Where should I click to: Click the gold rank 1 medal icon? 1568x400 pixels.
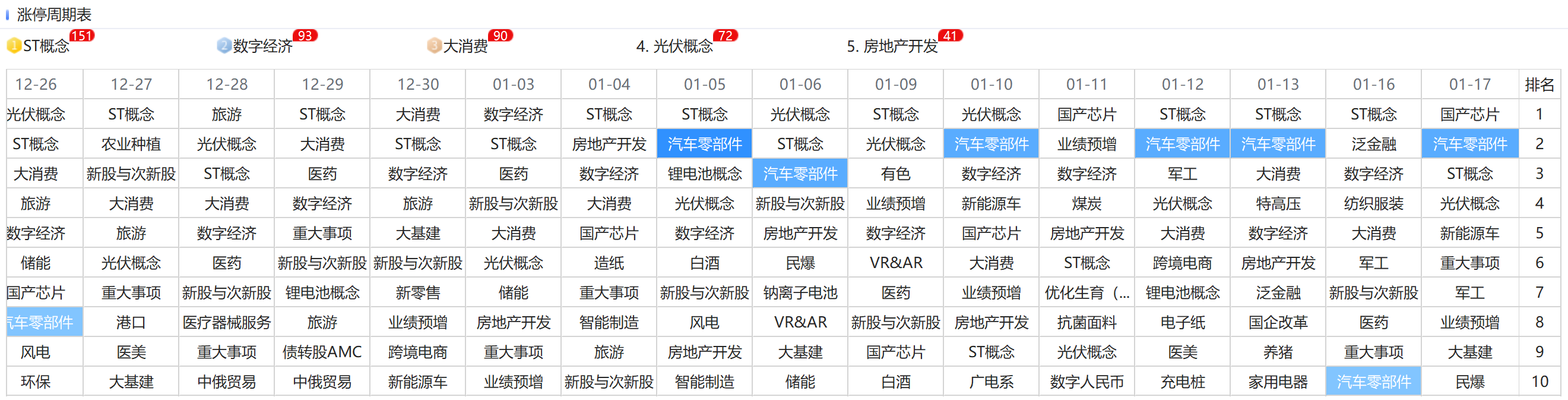(x=14, y=46)
